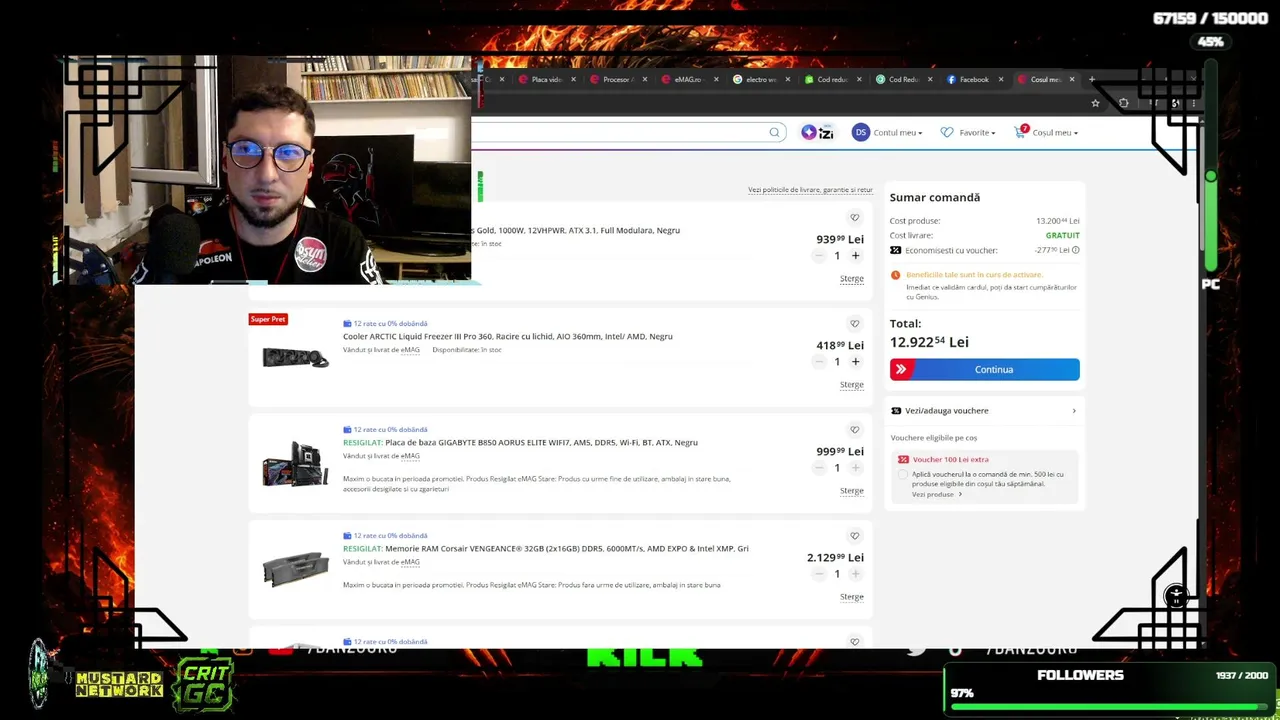
Task: Click the 'Sumar comandă' heading
Action: pos(935,198)
